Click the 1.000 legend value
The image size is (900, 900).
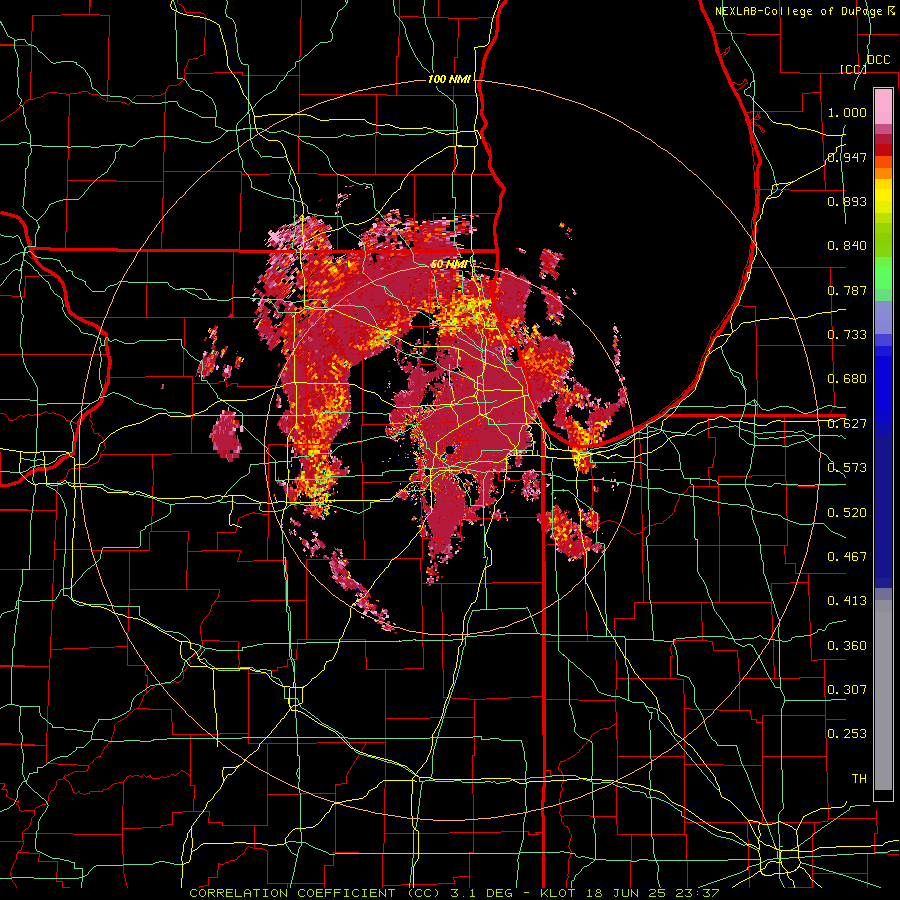pos(847,112)
